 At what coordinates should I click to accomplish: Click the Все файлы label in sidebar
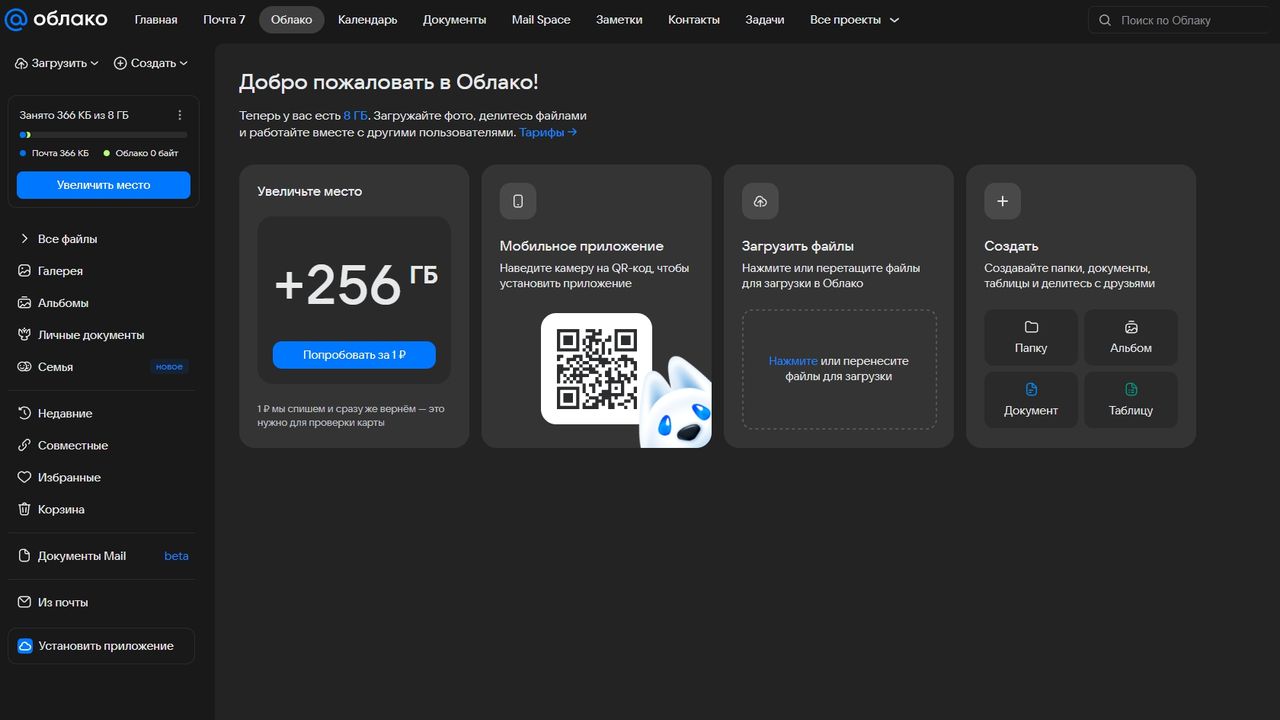pos(68,239)
